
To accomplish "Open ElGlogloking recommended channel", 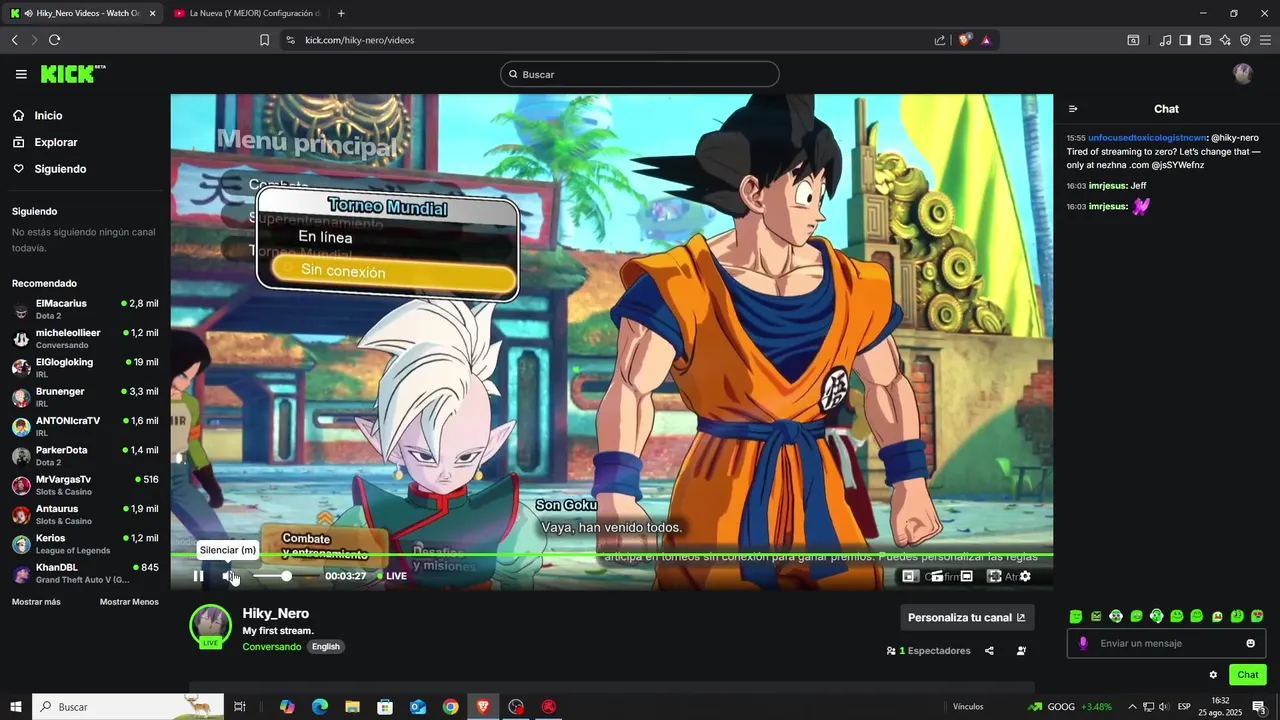I will click(85, 367).
